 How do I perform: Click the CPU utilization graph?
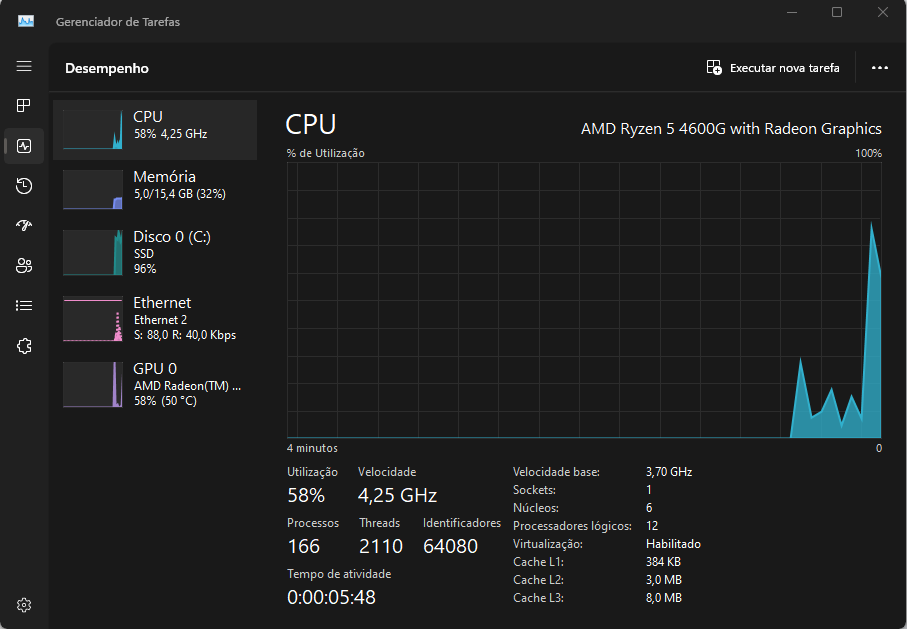[584, 300]
